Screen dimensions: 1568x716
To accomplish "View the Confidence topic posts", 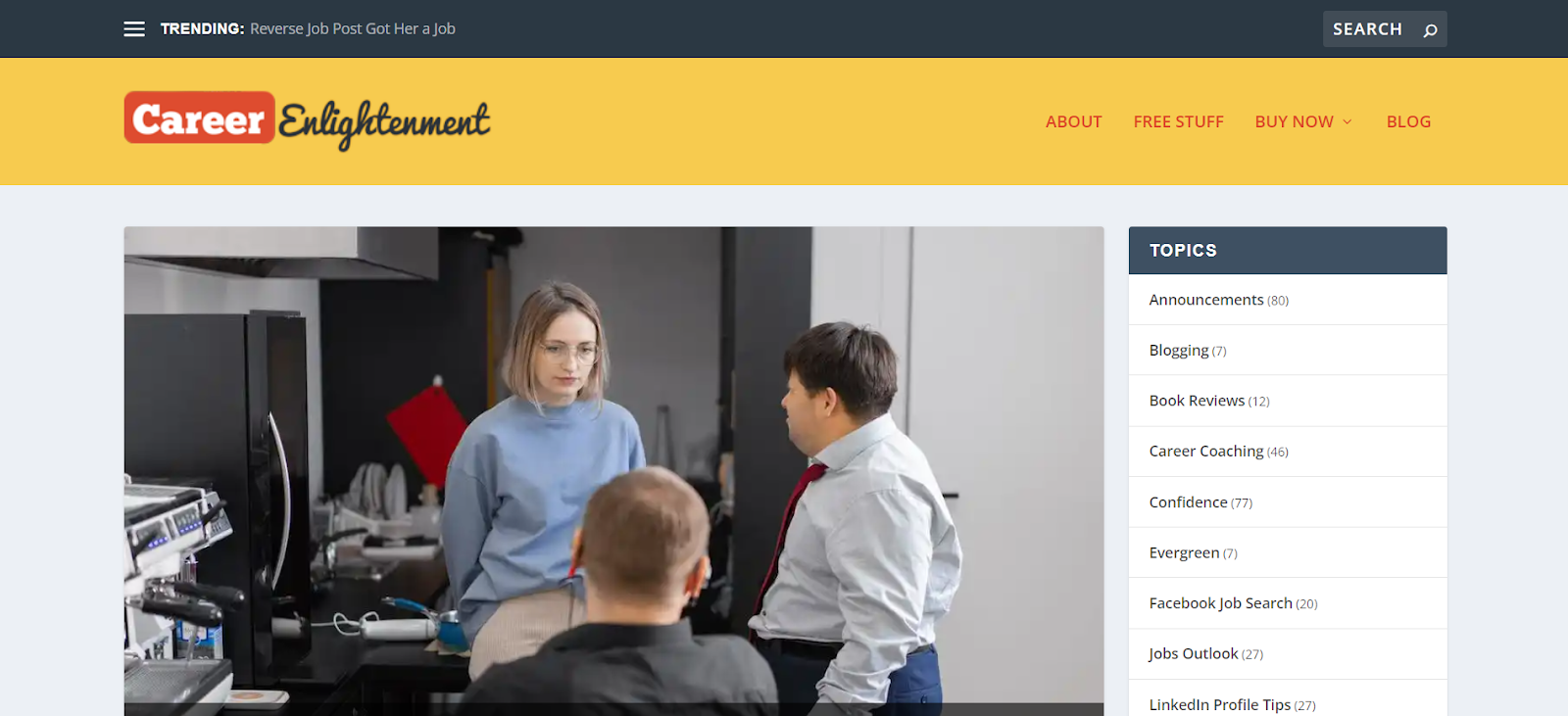I will click(1188, 502).
